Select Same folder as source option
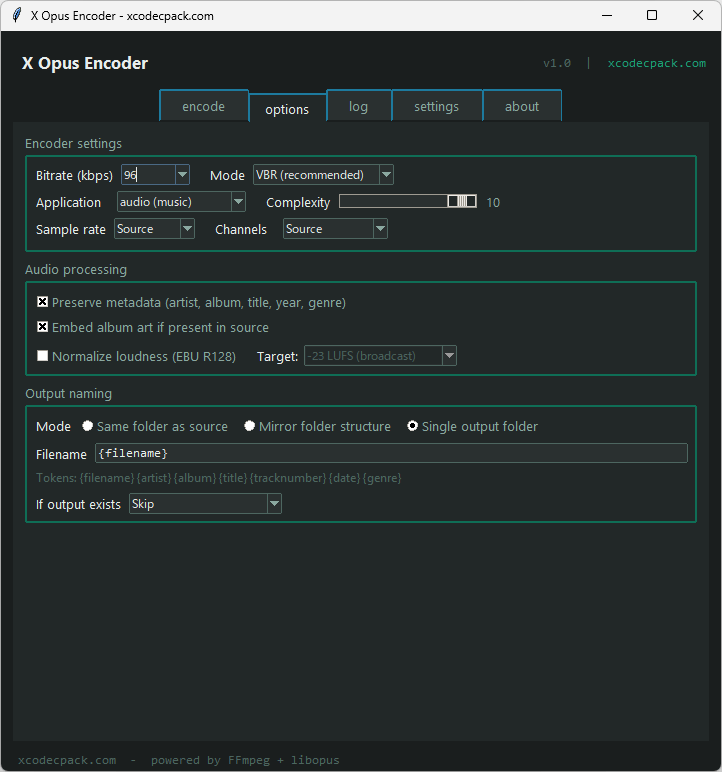Image resolution: width=722 pixels, height=772 pixels. 88,427
